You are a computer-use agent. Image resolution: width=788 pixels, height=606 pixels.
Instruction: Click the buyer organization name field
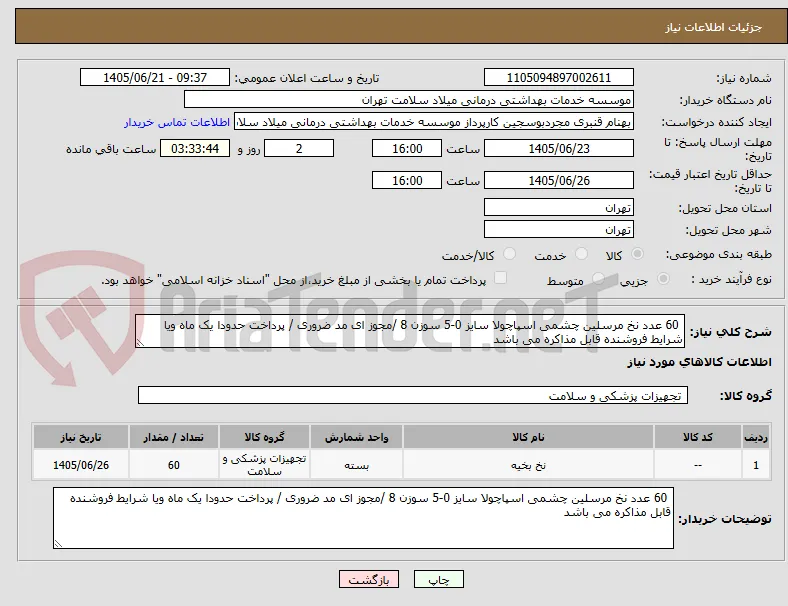[409, 99]
